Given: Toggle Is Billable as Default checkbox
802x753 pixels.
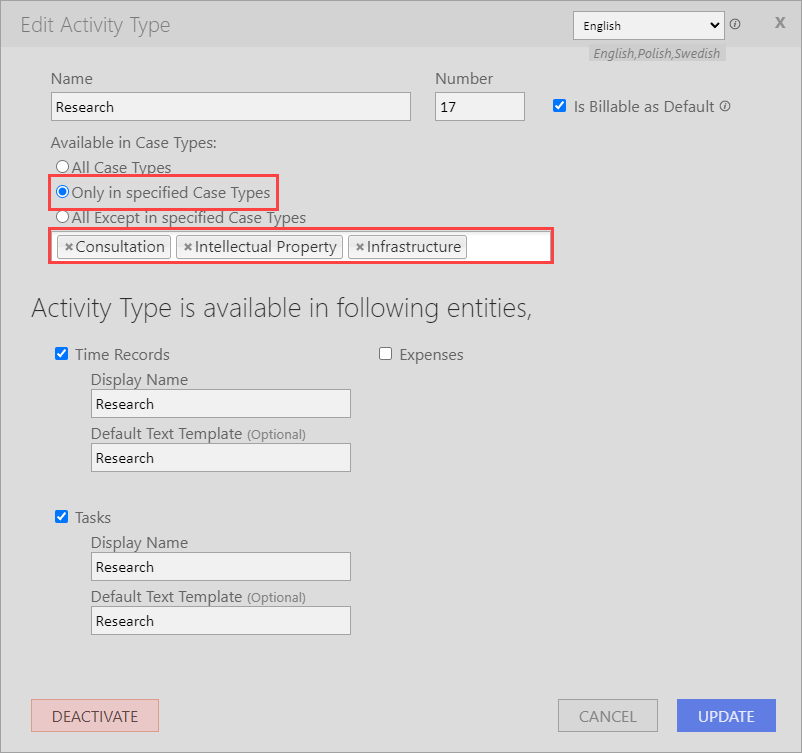Looking at the screenshot, I should click(x=560, y=106).
